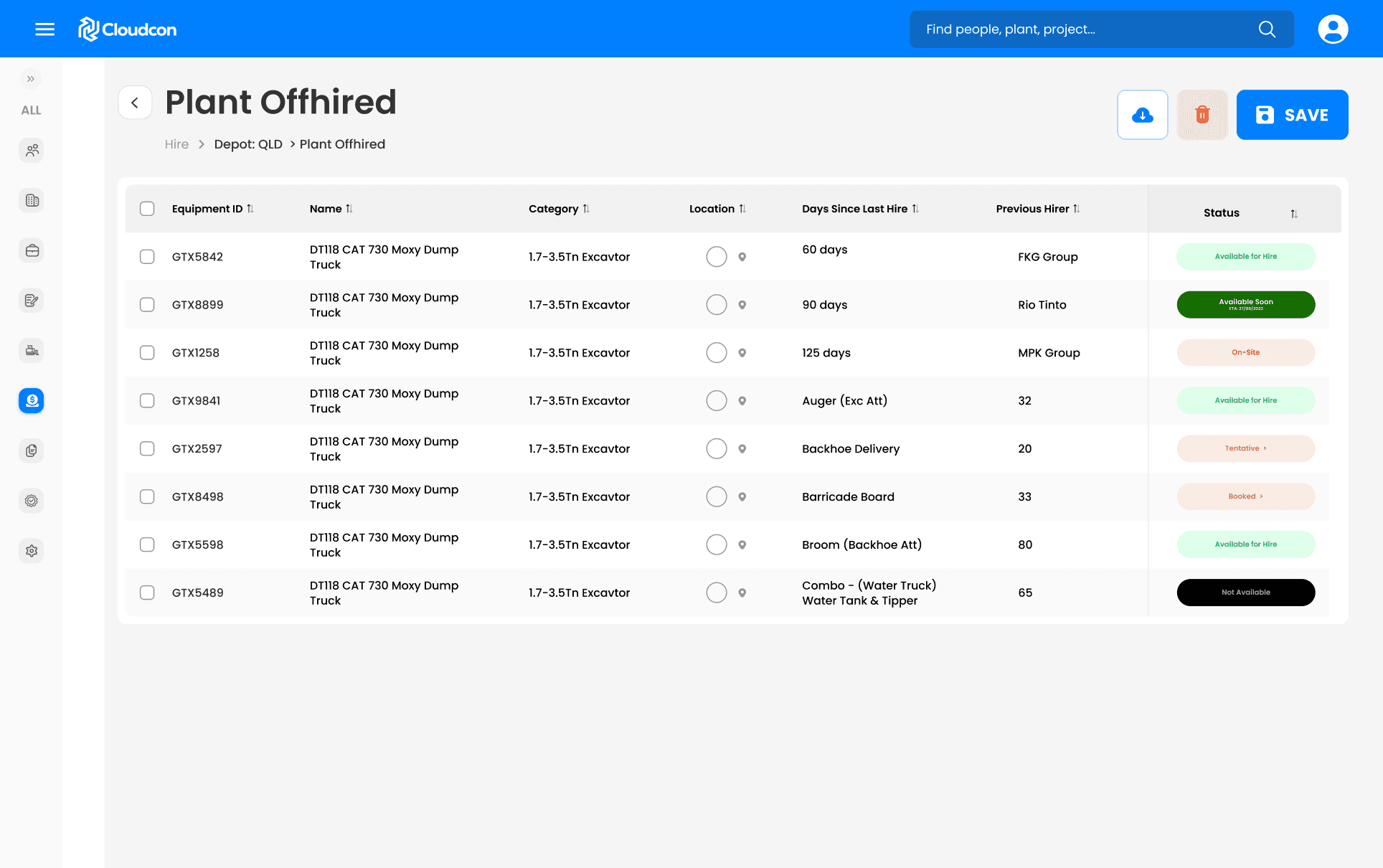Tick the checkbox for GTX5842
The height and width of the screenshot is (868, 1383).
147,257
